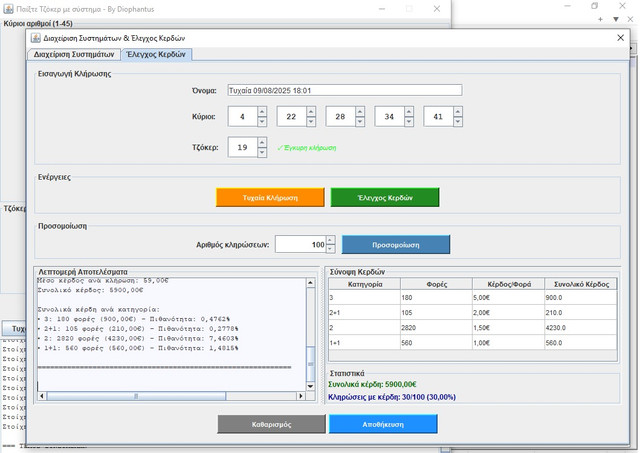This screenshot has width=640, height=453.
Task: Select the 1+1 category cell
Action: [365, 343]
